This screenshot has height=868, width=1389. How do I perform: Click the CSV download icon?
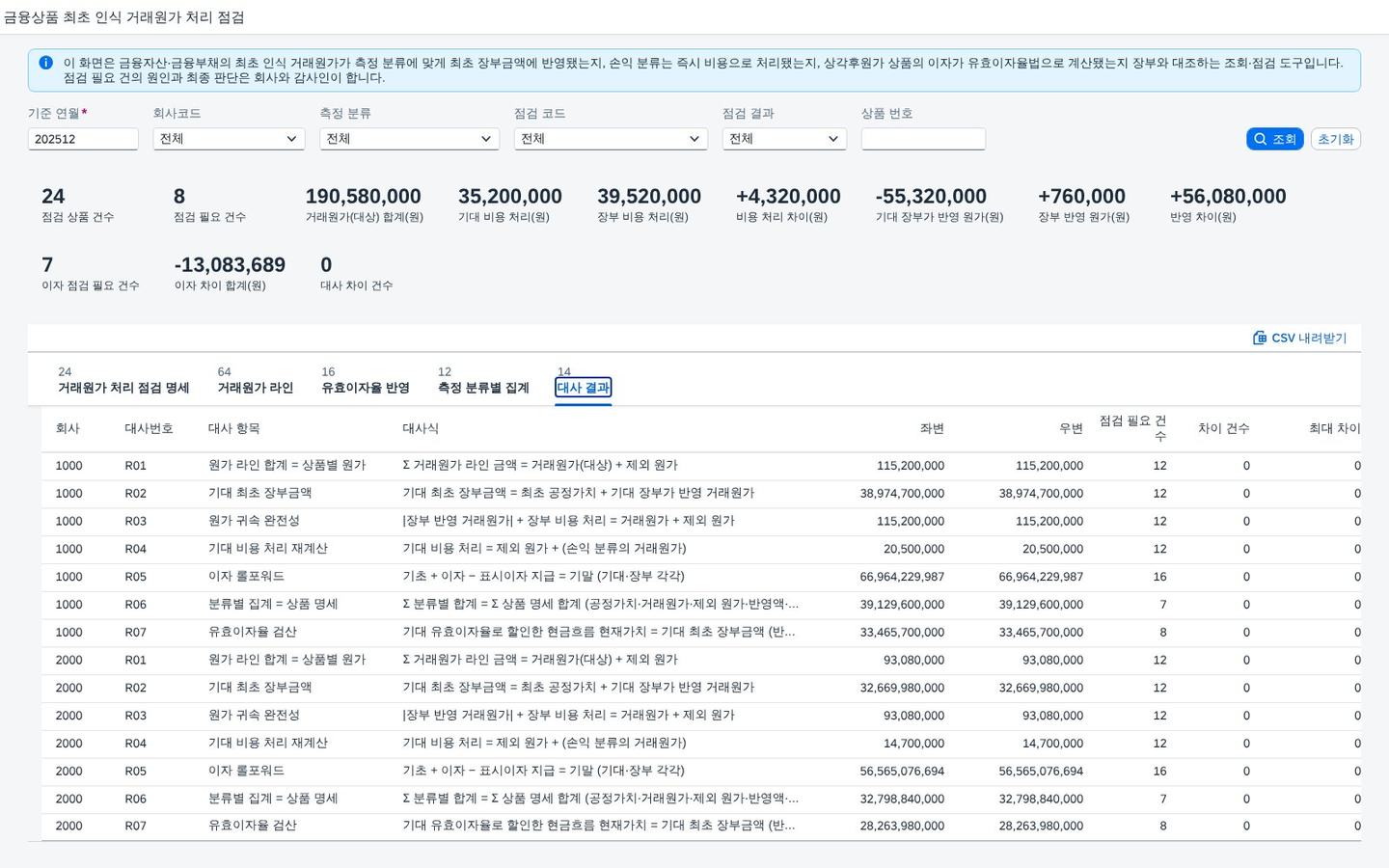tap(1260, 338)
